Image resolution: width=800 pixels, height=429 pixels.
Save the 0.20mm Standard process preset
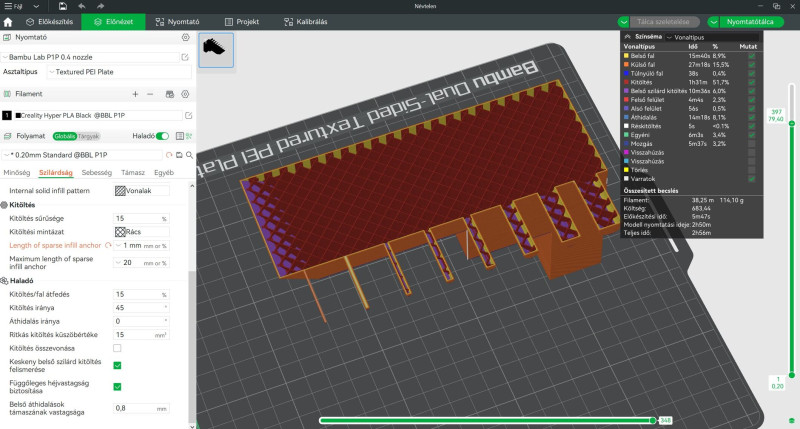tap(179, 155)
